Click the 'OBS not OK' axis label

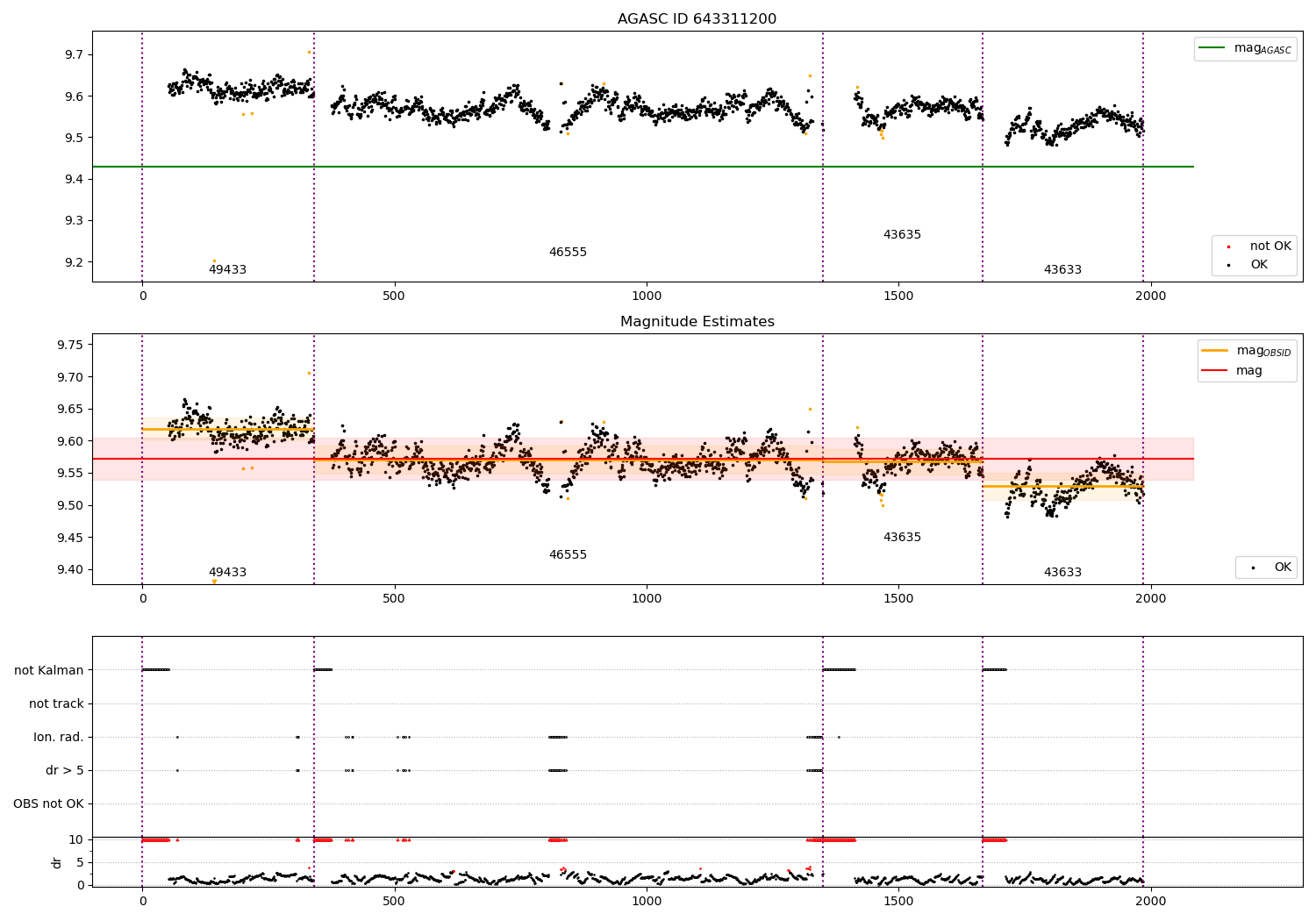48,804
